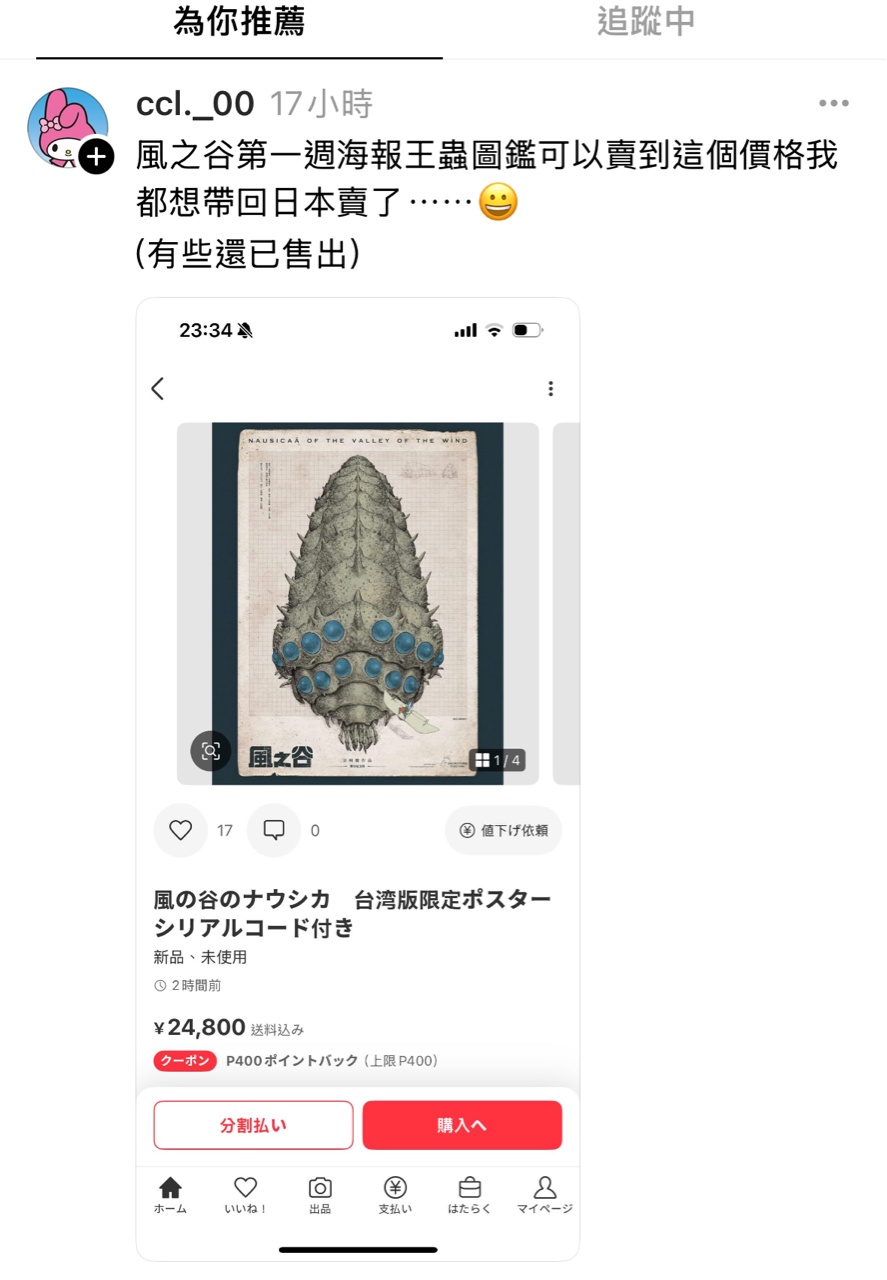Open マイページ profile icon
Screen dimensions: 887x1280
pos(544,1195)
